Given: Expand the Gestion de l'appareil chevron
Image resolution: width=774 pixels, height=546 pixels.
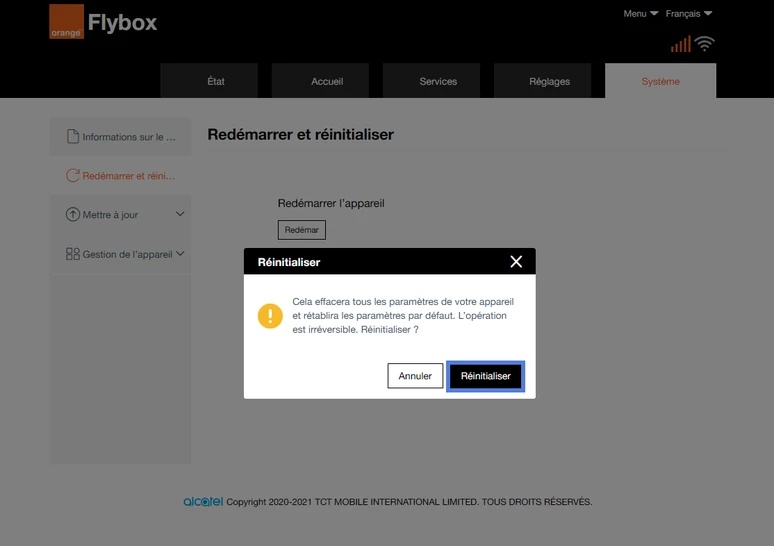Looking at the screenshot, I should pyautogui.click(x=180, y=253).
